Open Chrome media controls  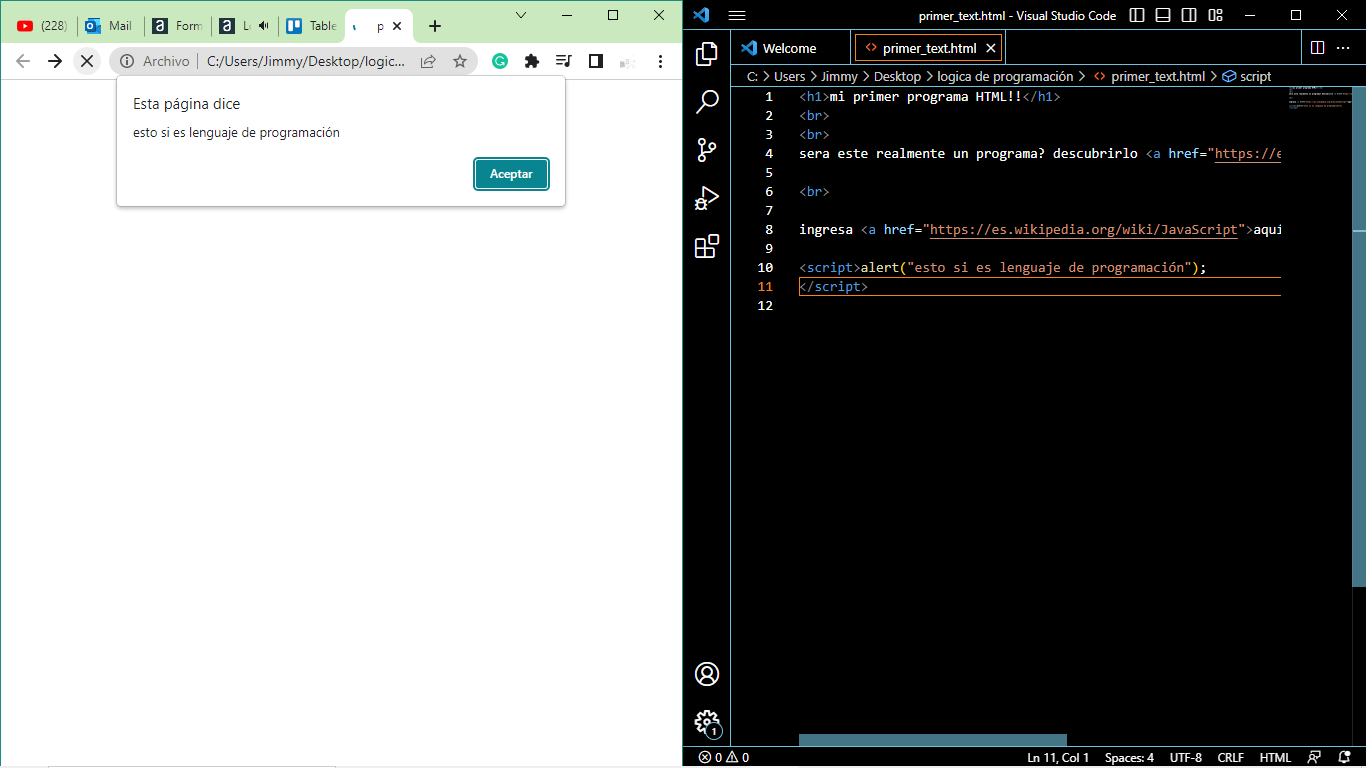coord(564,61)
